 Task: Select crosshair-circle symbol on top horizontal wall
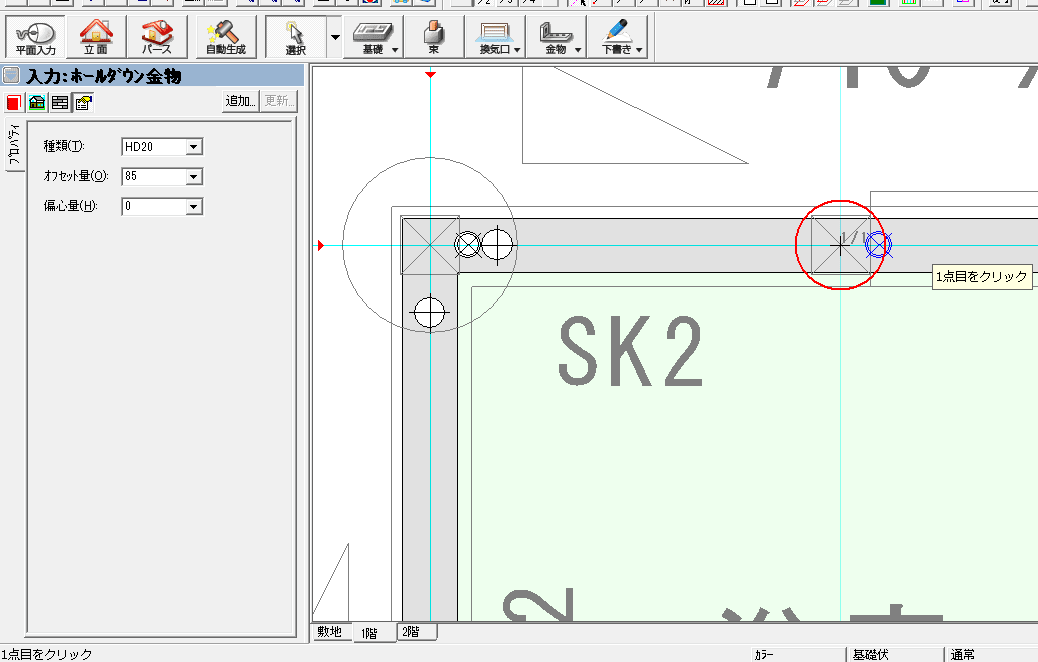[498, 245]
